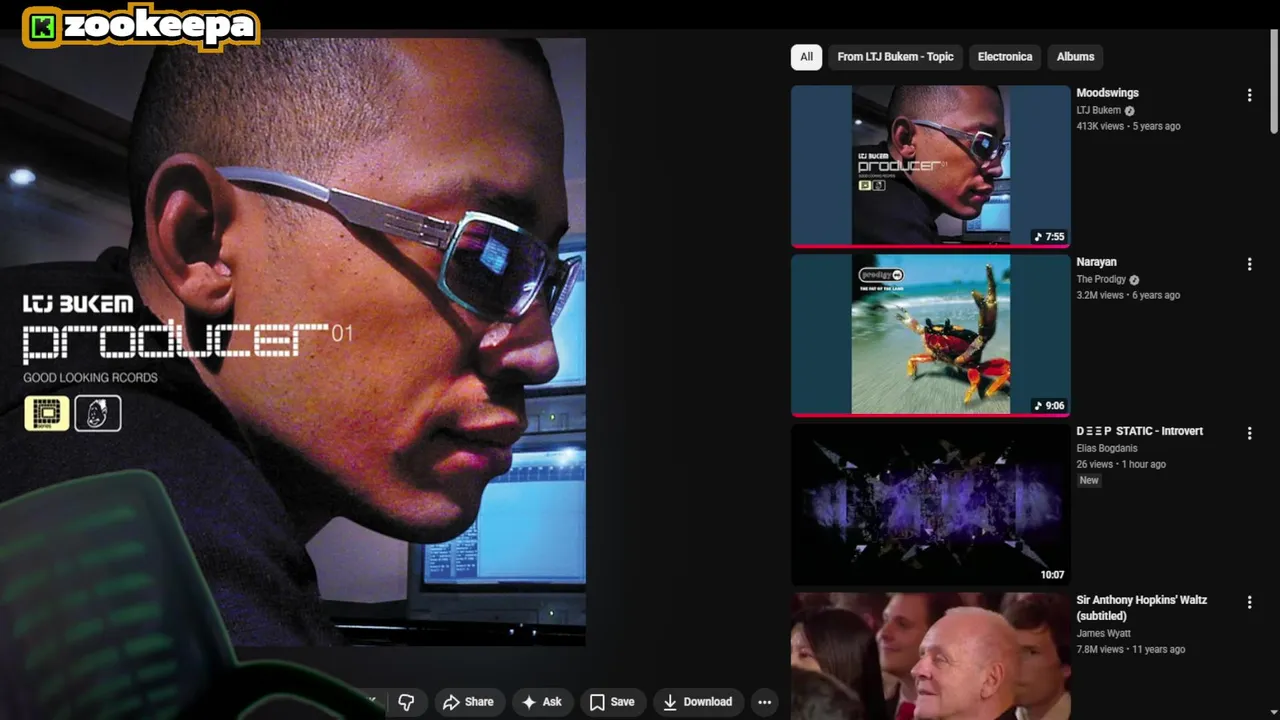Save video to a playlist
Viewport: 1280px width, 720px height.
coord(612,702)
